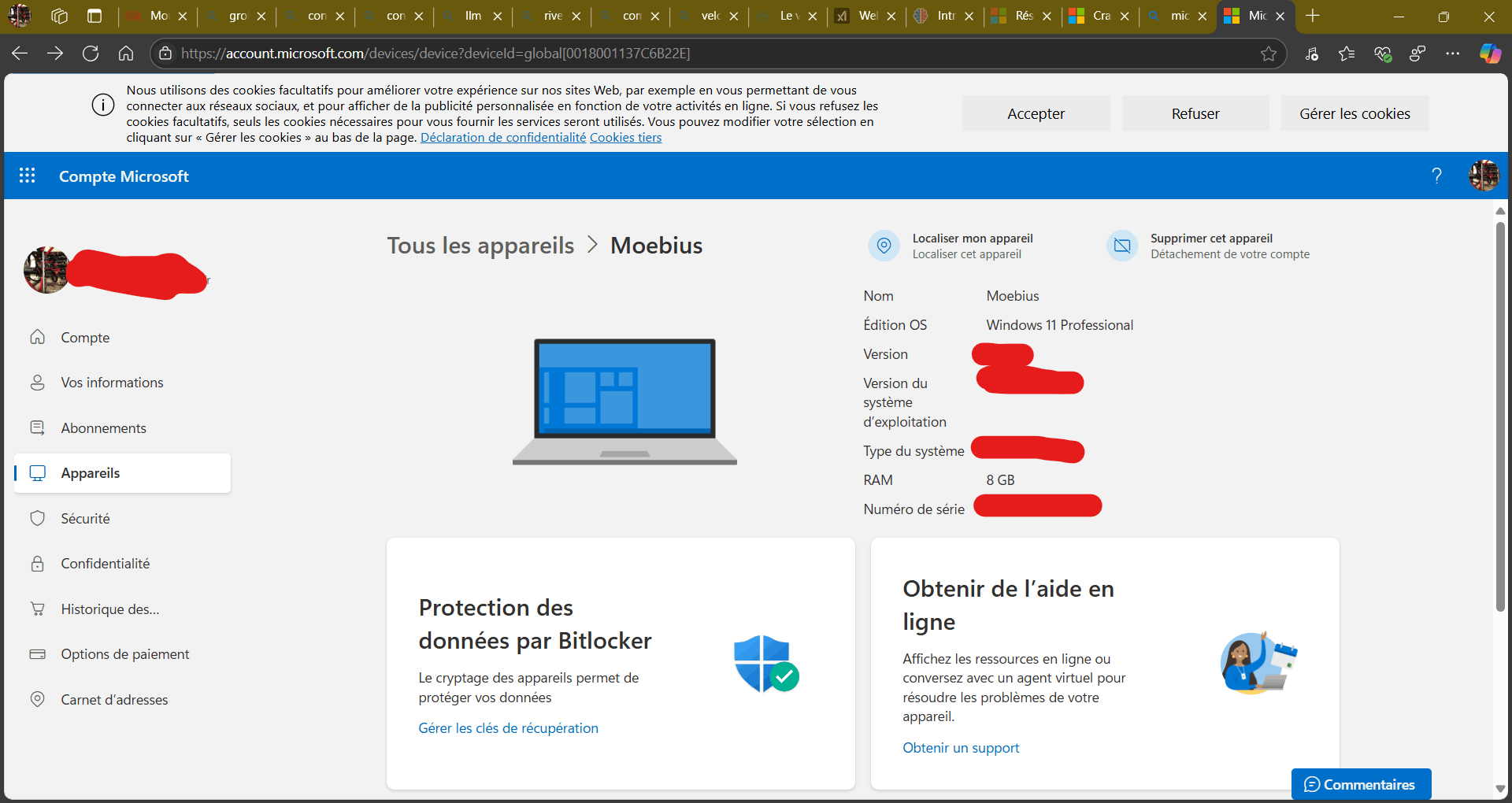Open Sécurité in the sidebar

(122, 519)
